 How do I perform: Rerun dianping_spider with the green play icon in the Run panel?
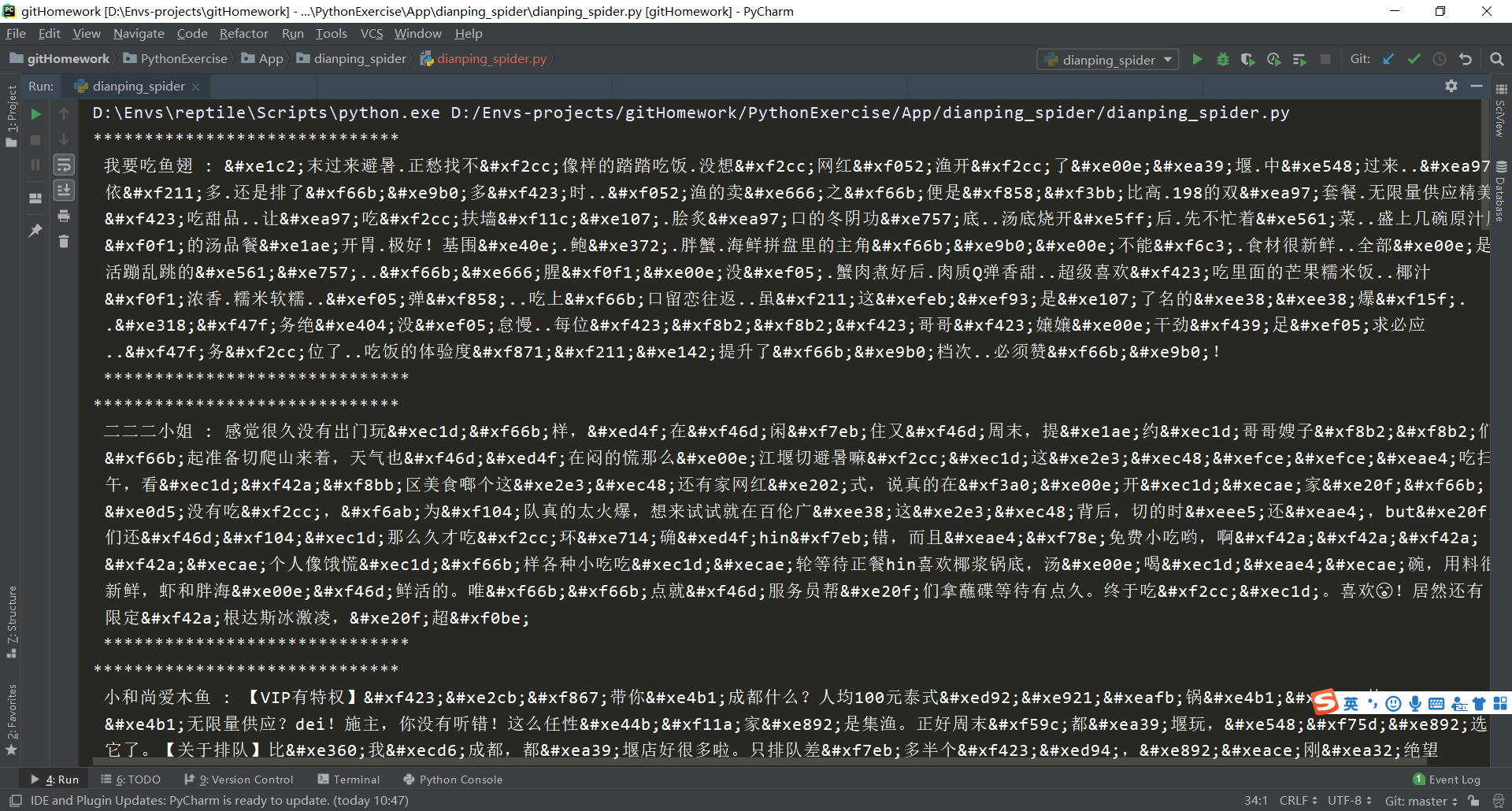(x=35, y=114)
